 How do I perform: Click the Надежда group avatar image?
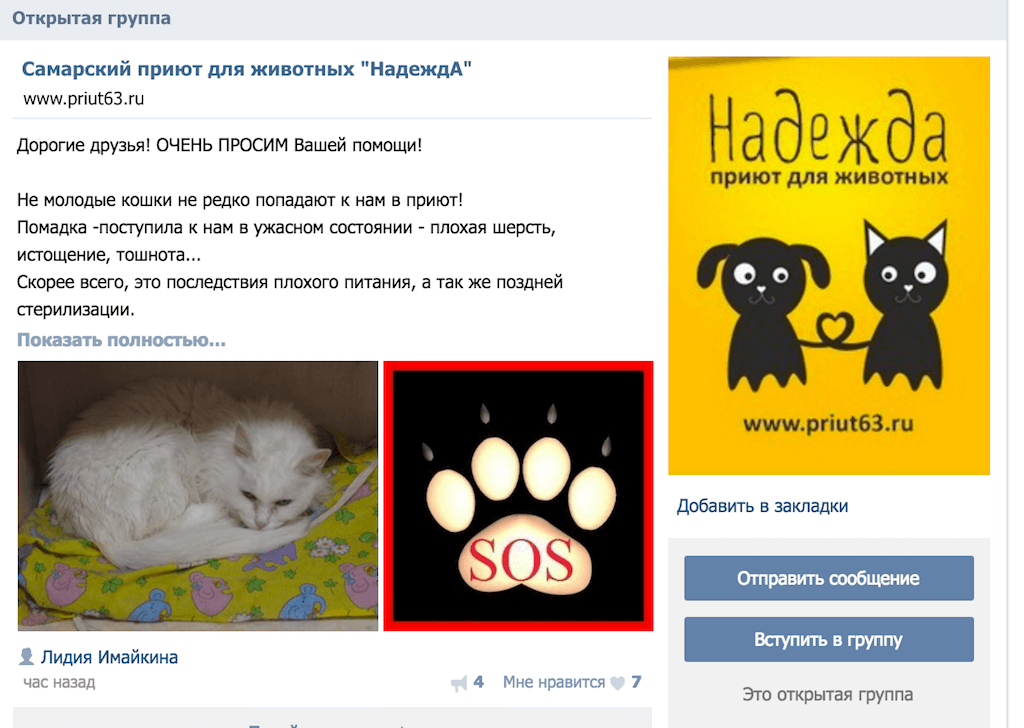[x=829, y=266]
